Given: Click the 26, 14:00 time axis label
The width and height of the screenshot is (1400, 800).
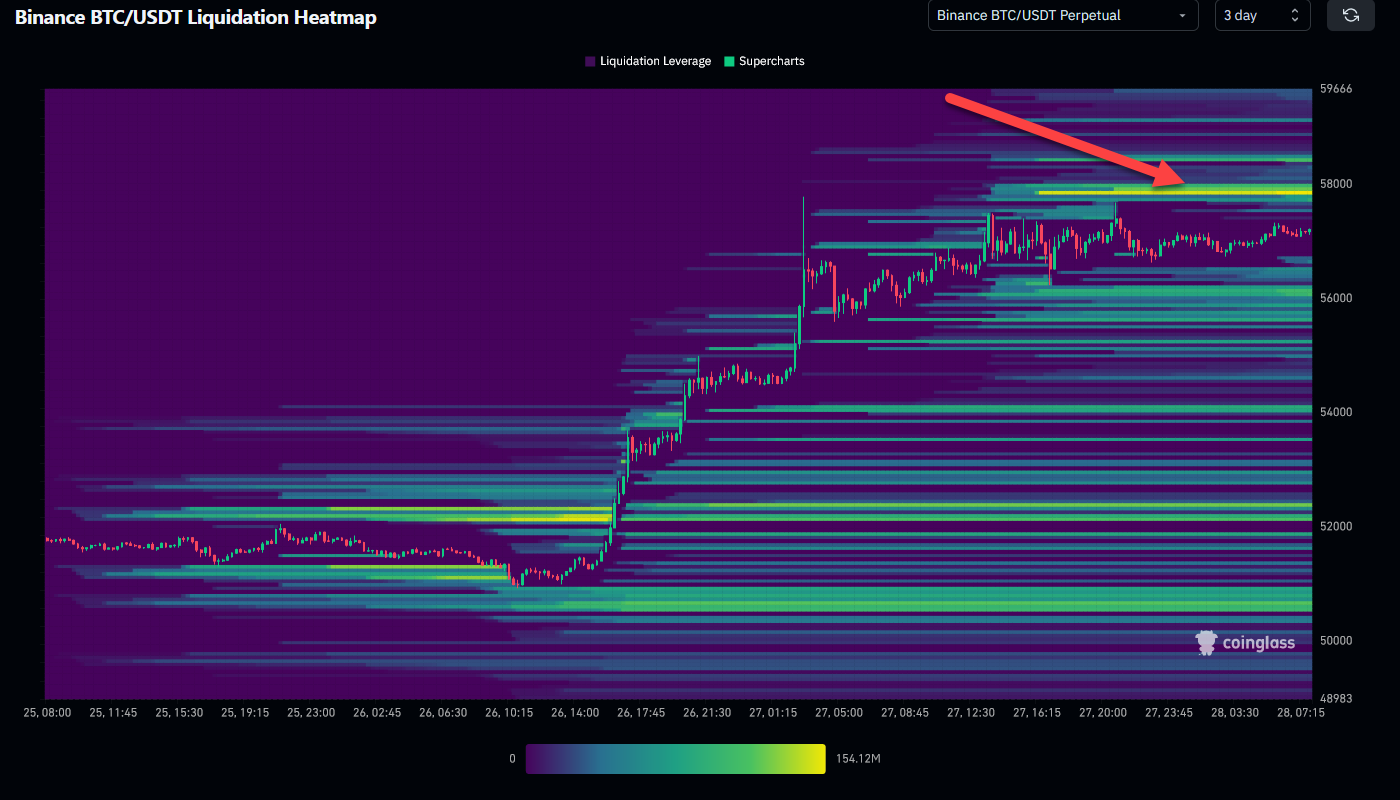Looking at the screenshot, I should (x=575, y=713).
